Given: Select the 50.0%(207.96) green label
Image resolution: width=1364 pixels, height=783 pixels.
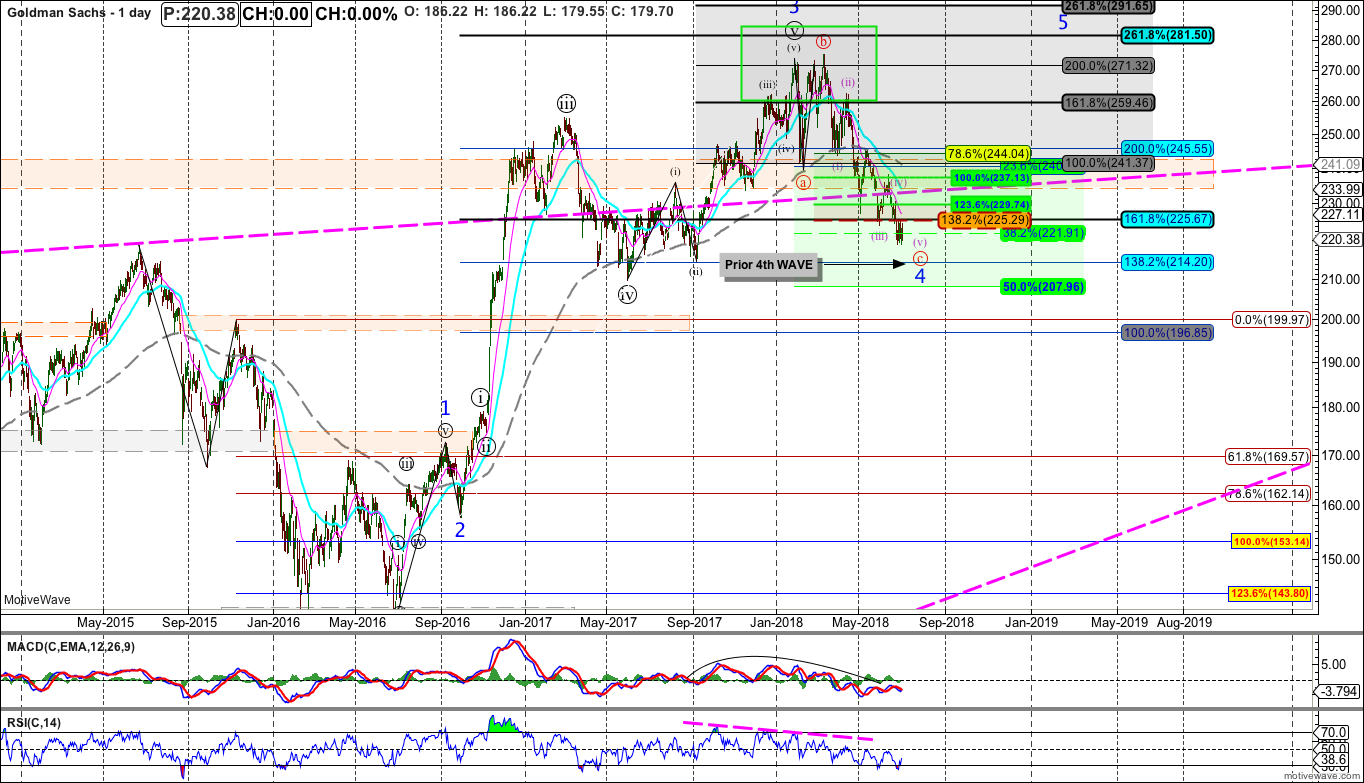Looking at the screenshot, I should click(1043, 286).
